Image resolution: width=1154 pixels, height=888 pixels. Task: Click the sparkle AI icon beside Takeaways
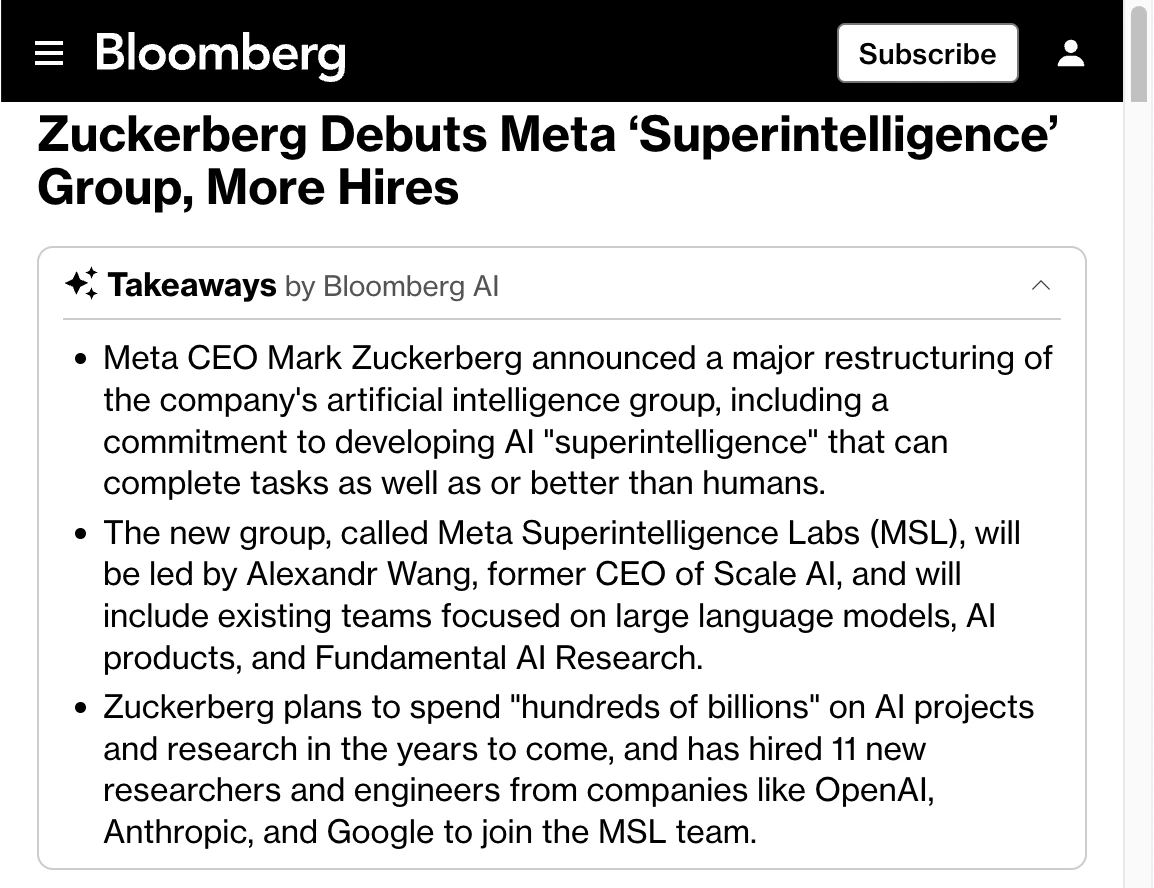point(81,285)
